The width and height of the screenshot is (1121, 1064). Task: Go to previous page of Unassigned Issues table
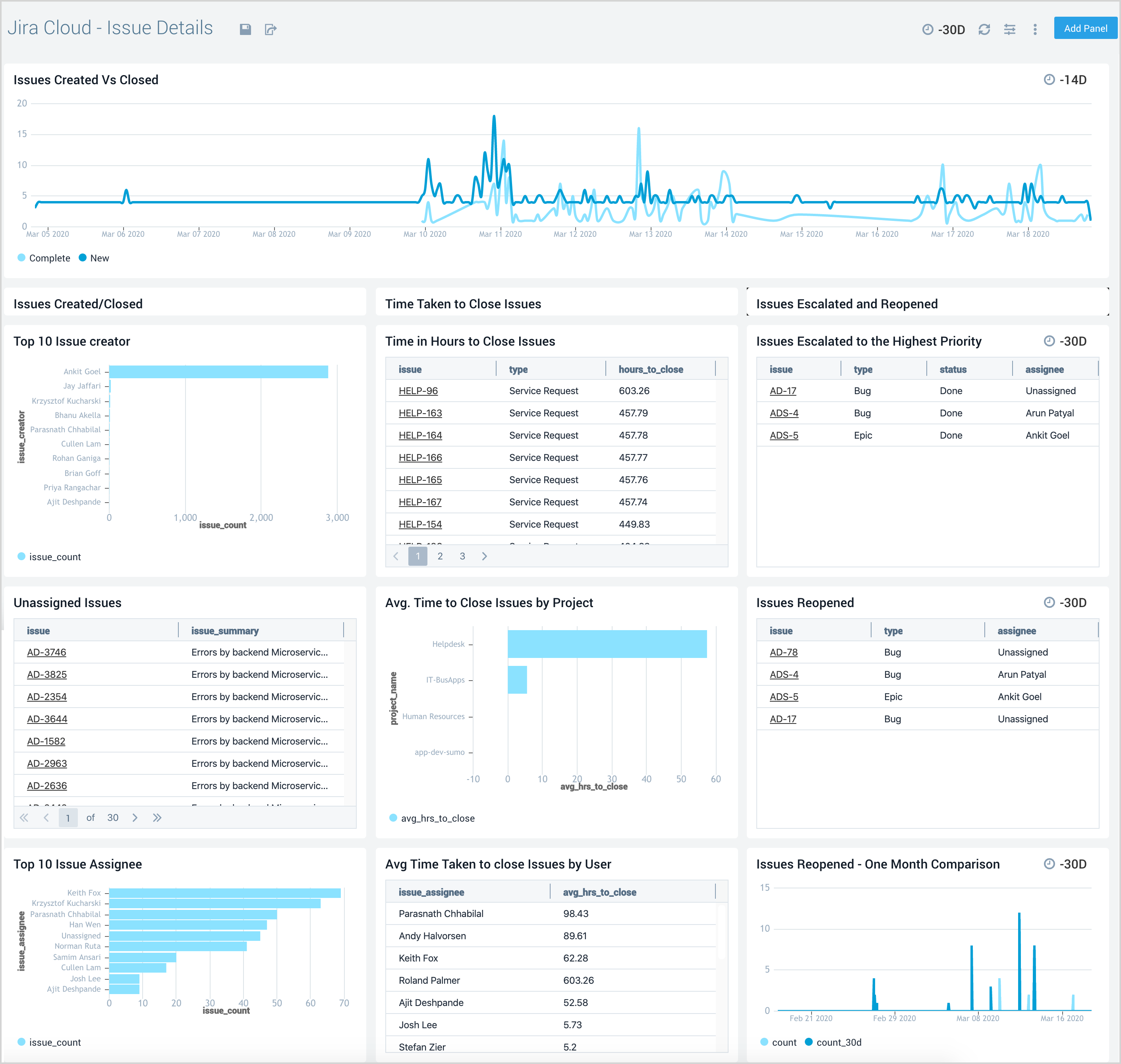point(46,817)
